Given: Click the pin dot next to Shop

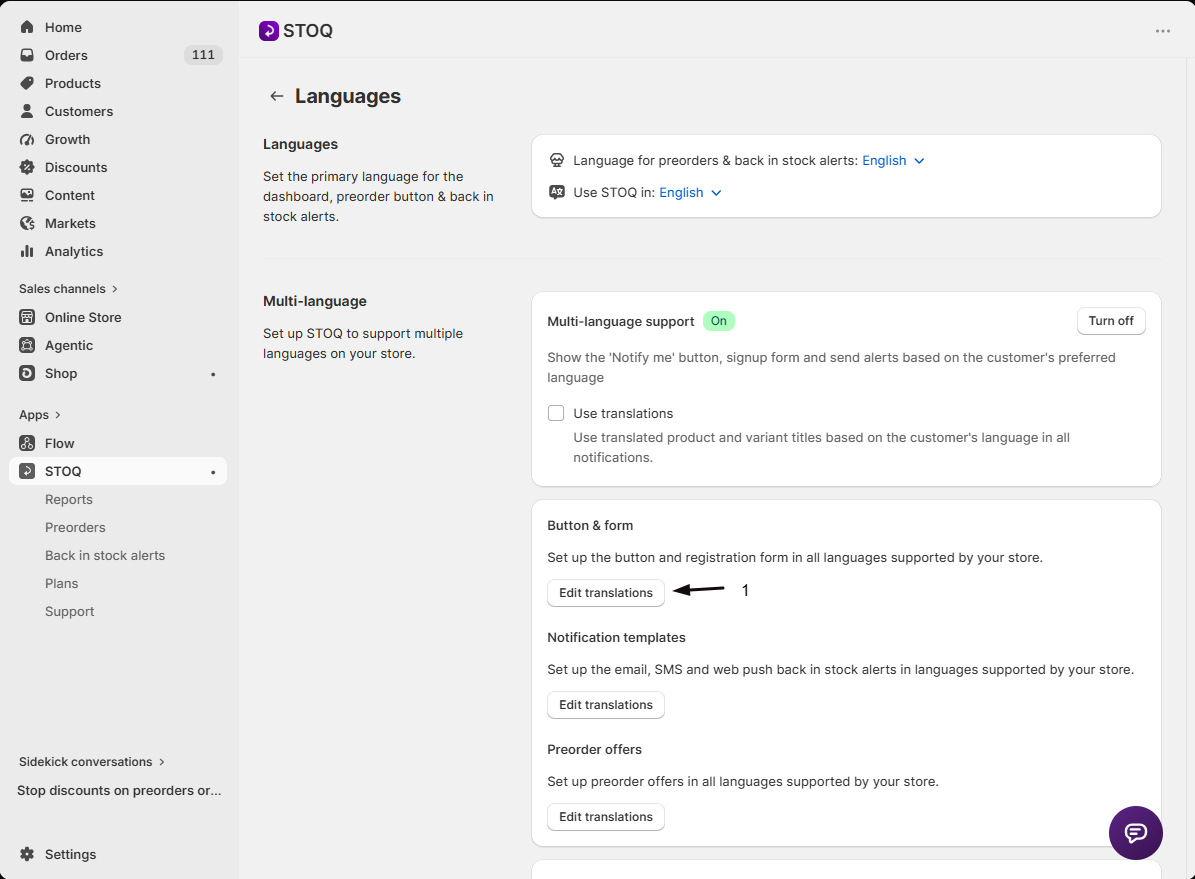Looking at the screenshot, I should pos(213,374).
